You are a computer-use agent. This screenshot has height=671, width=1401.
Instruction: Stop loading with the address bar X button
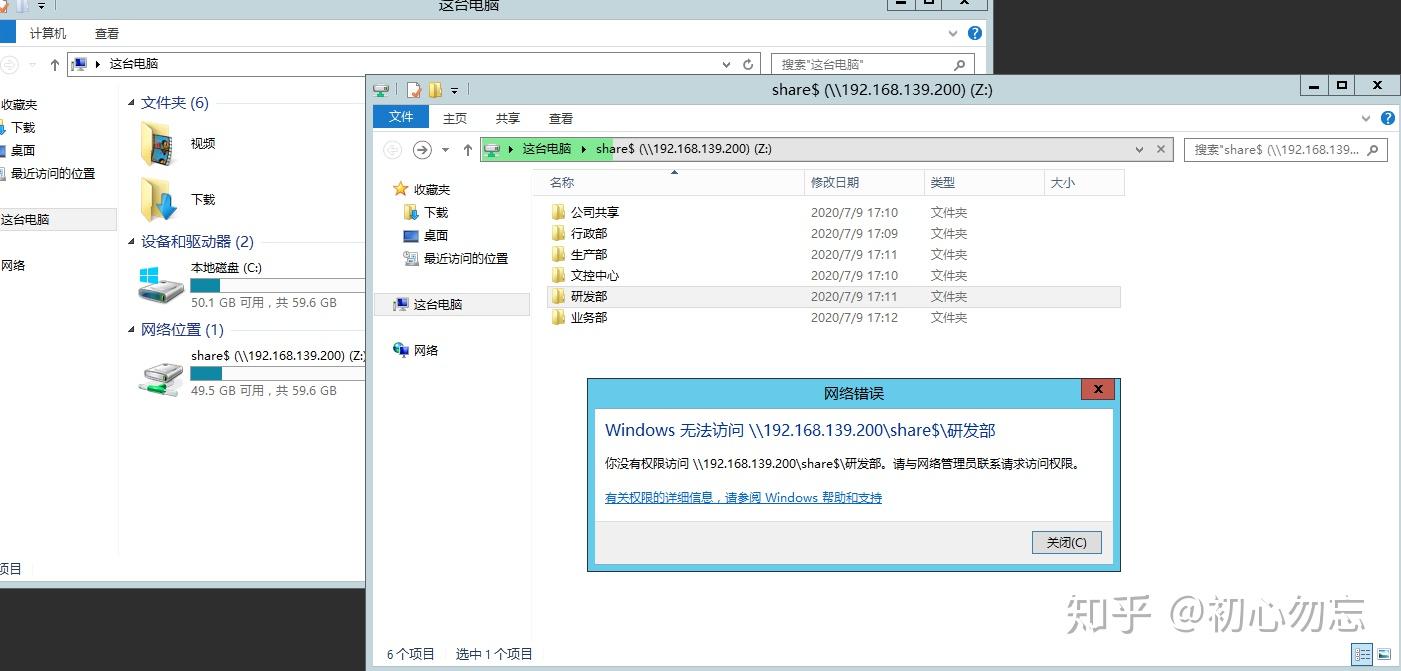tap(1160, 149)
